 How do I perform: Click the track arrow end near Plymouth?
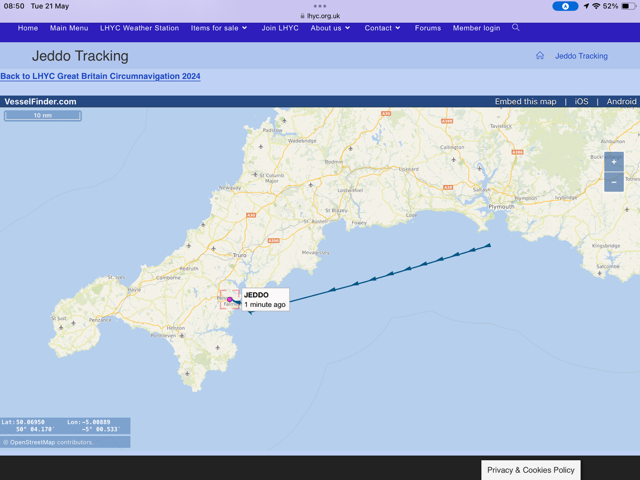click(x=488, y=245)
